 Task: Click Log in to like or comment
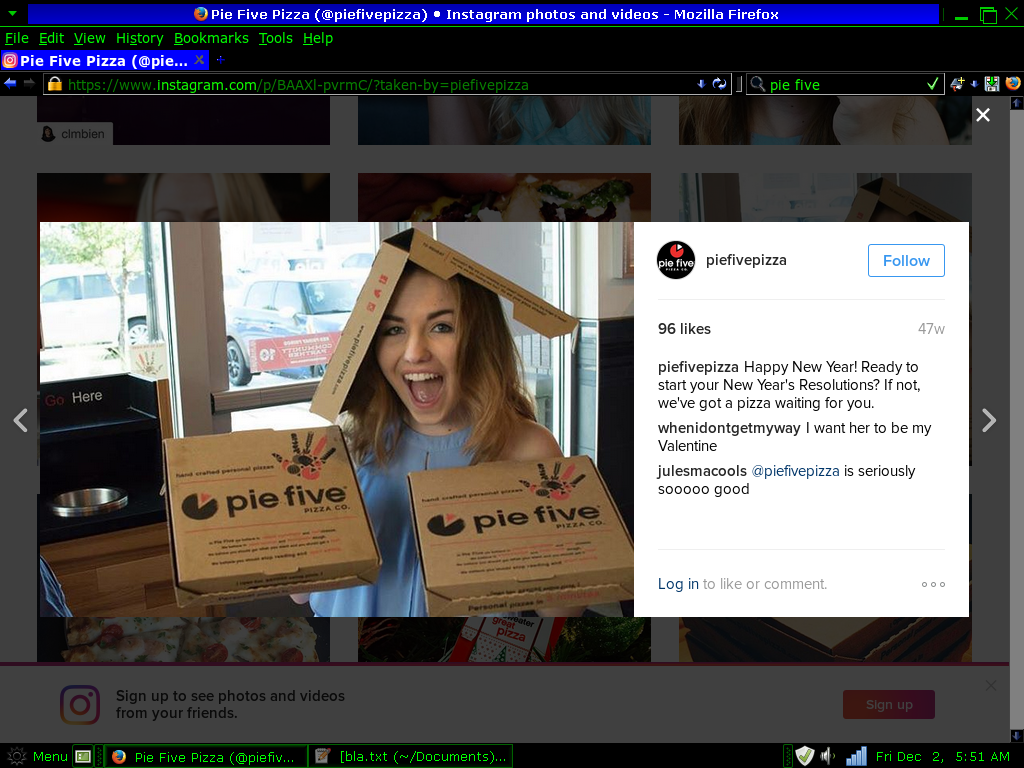coord(678,584)
